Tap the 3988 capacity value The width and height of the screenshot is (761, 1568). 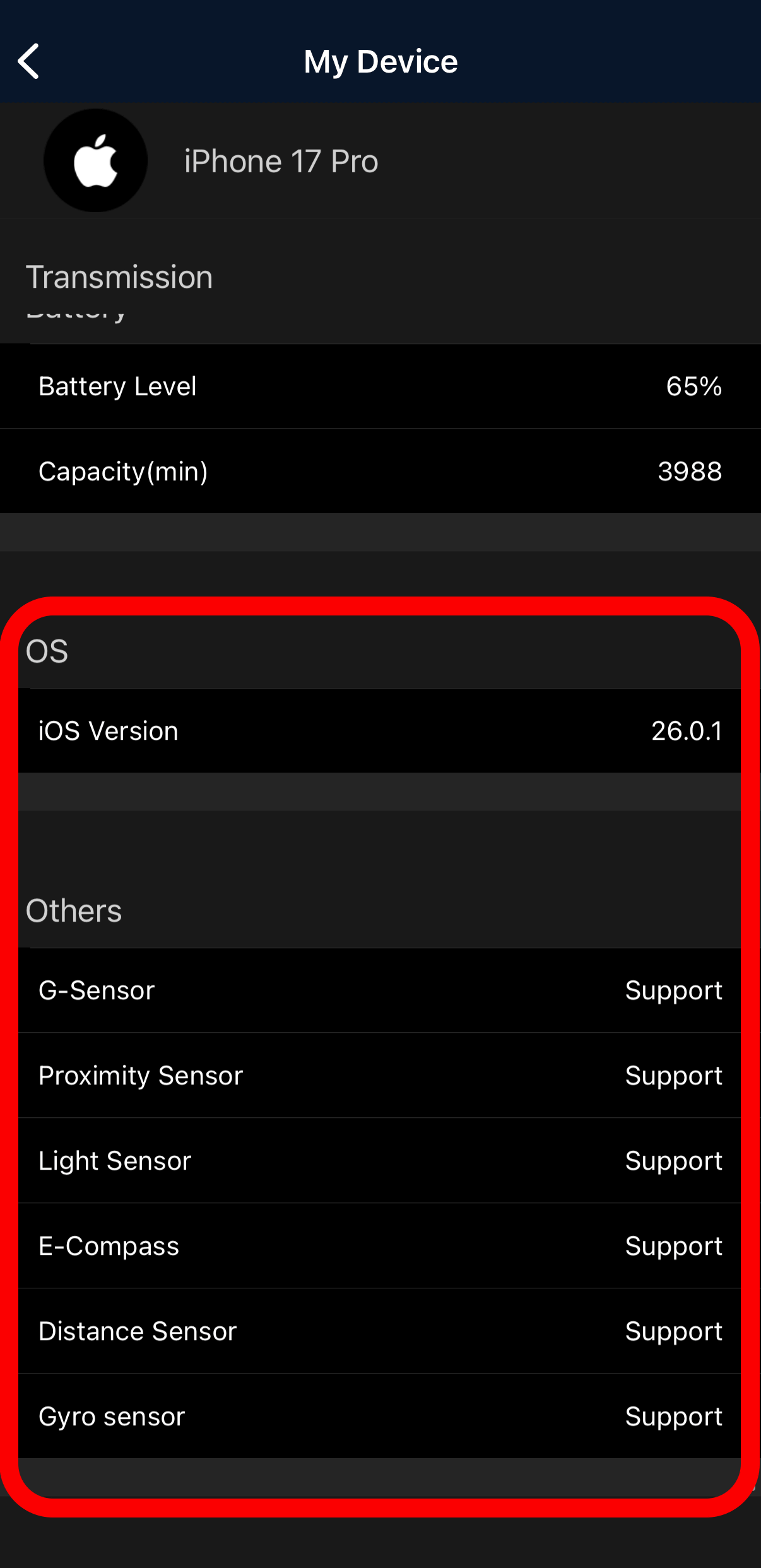tap(689, 472)
